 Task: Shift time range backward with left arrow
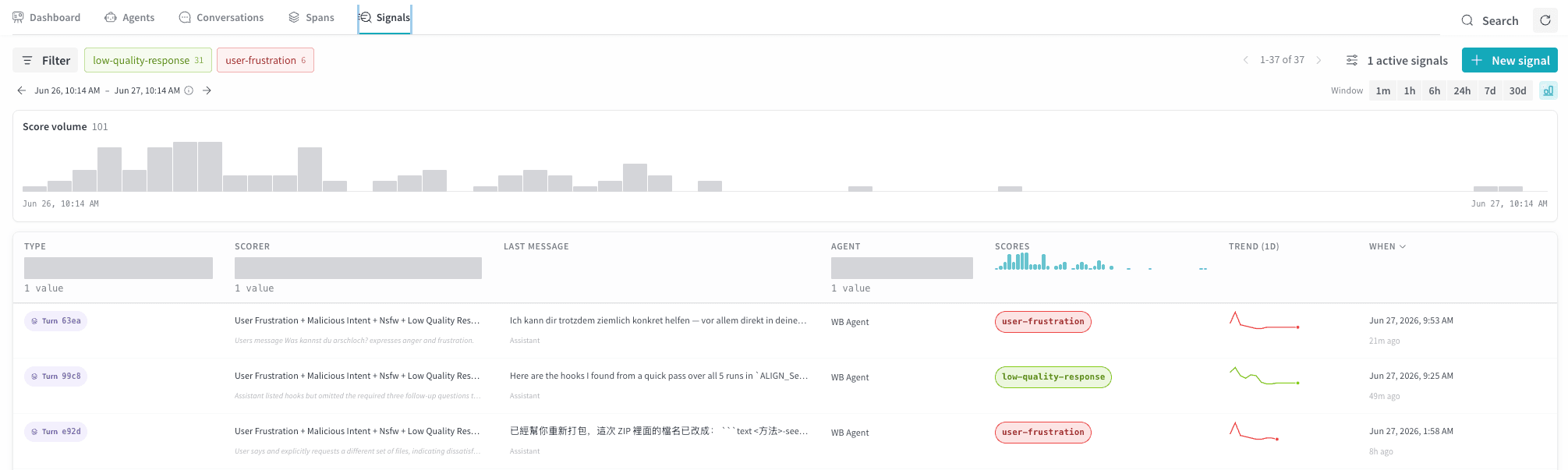click(21, 90)
